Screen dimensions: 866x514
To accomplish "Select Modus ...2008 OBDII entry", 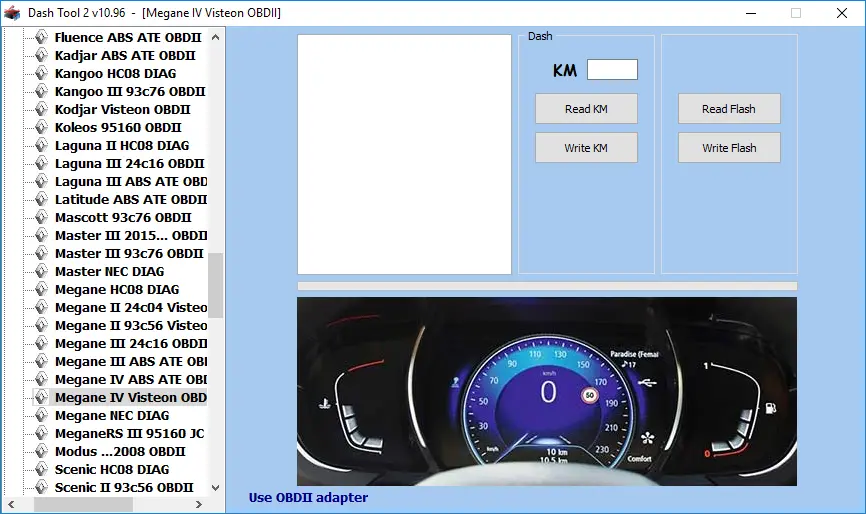I will [120, 451].
